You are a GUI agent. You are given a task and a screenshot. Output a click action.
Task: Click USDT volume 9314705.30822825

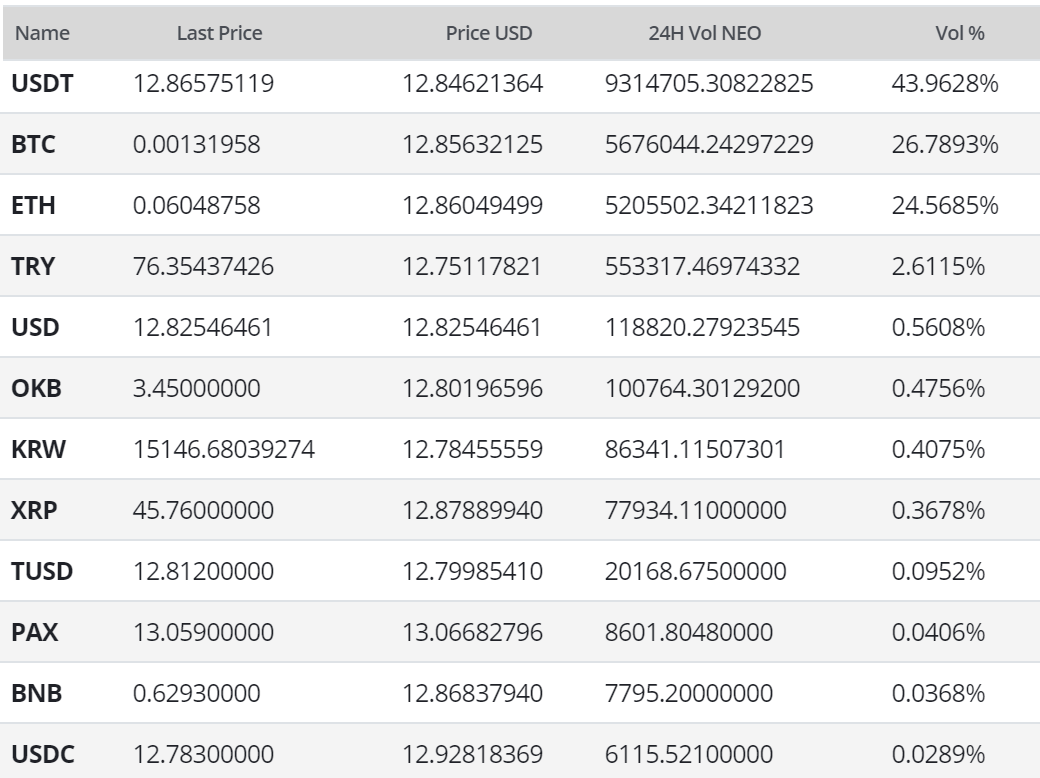point(709,84)
